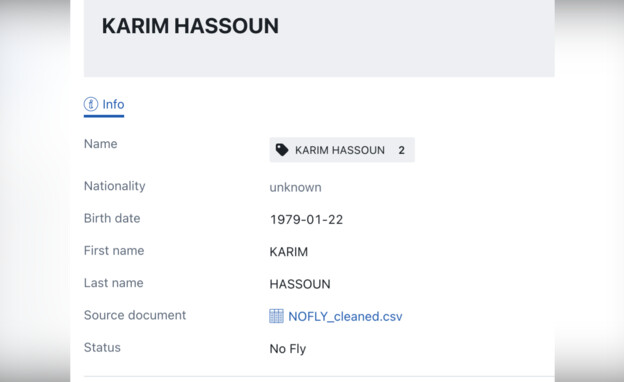Click the tag icon in the name chip
Image resolution: width=624 pixels, height=382 pixels.
[x=282, y=150]
